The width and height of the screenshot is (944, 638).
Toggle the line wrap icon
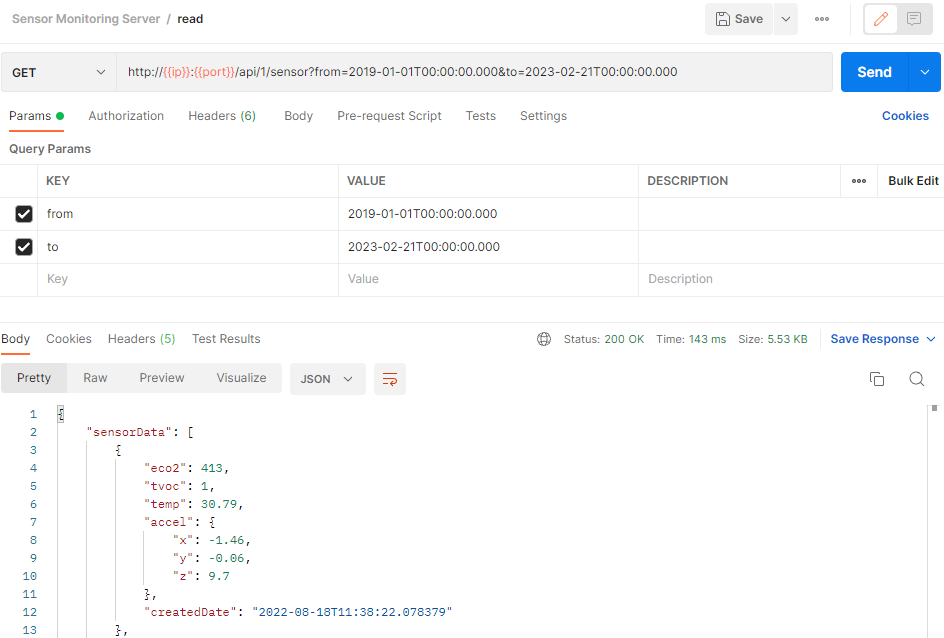click(x=390, y=379)
